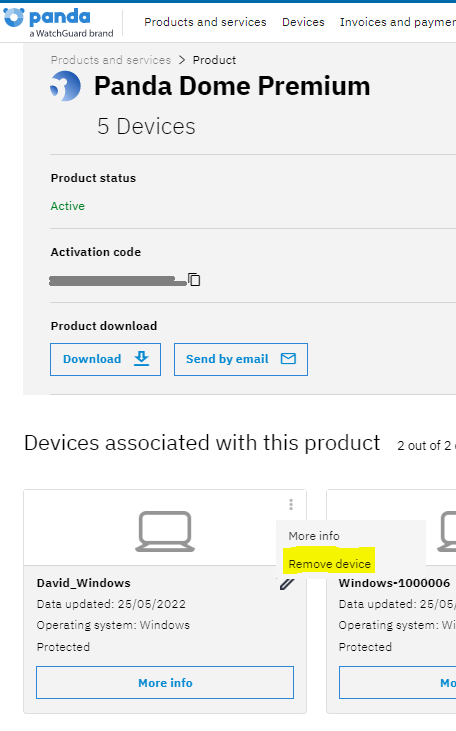This screenshot has width=456, height=731.
Task: Click More info button on Windows-1000006 card
Action: coord(398,683)
